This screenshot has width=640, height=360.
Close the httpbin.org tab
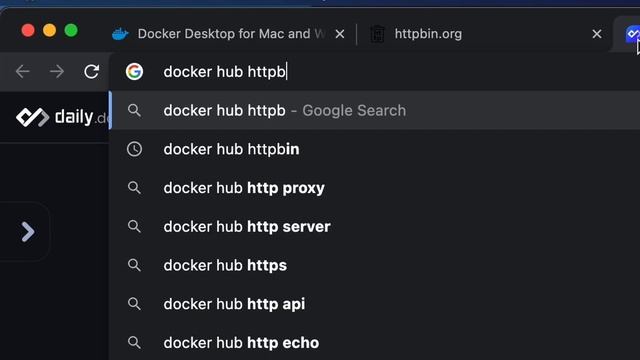pyautogui.click(x=597, y=34)
